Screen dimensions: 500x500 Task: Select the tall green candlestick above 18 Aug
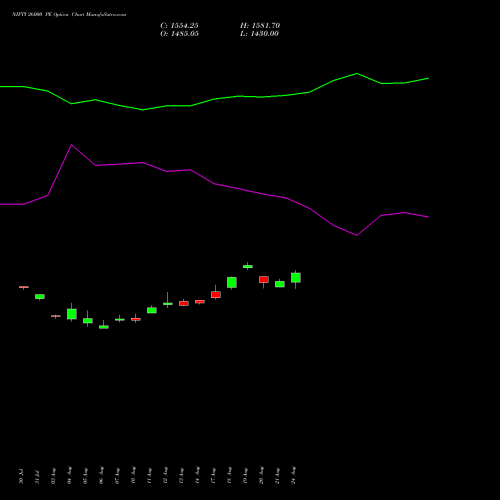coord(232,282)
